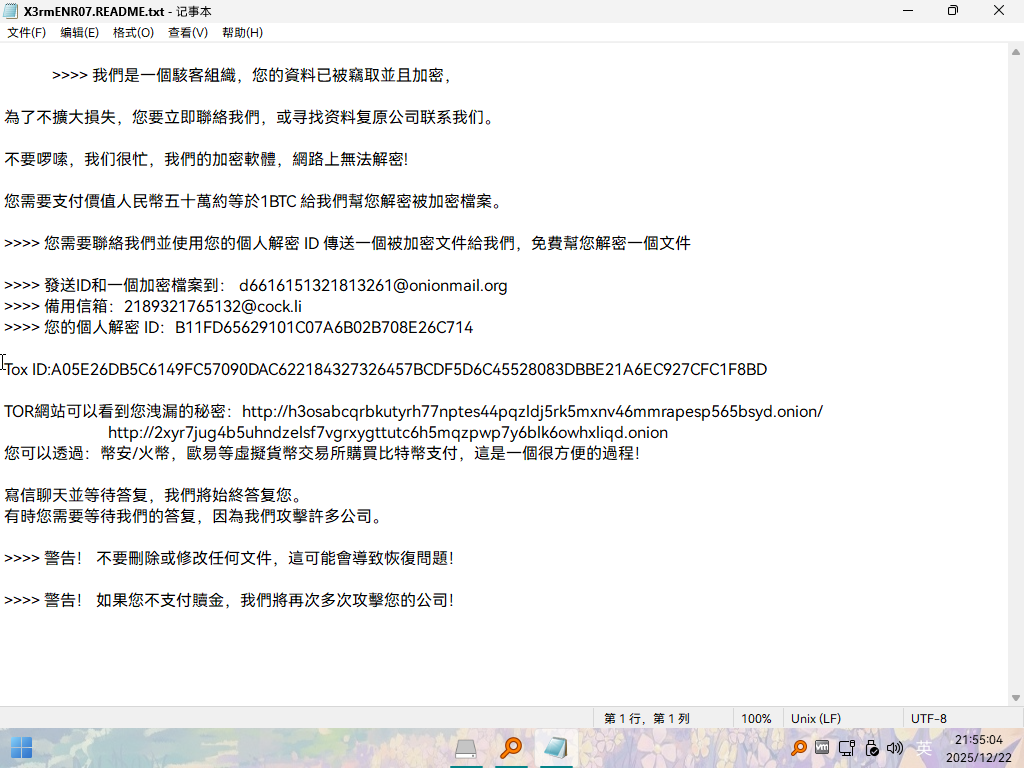Click the Windows Start button

[21, 748]
